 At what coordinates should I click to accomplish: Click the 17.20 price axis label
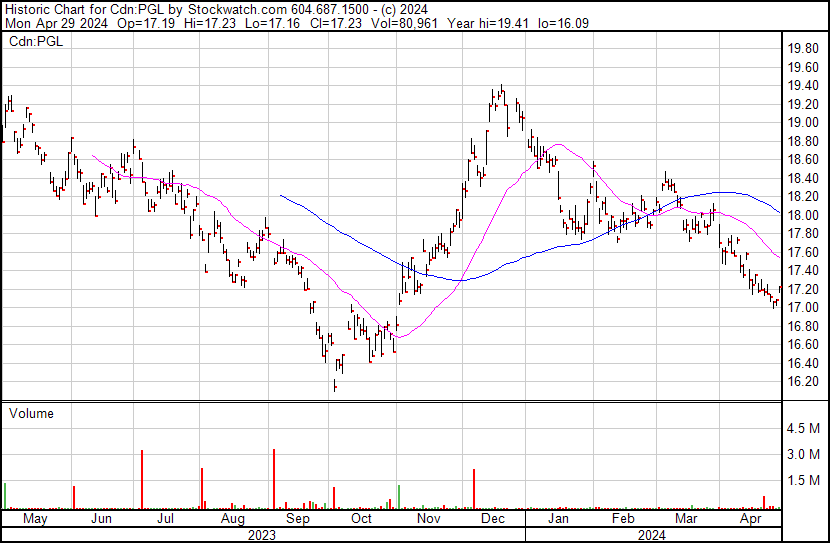(803, 289)
